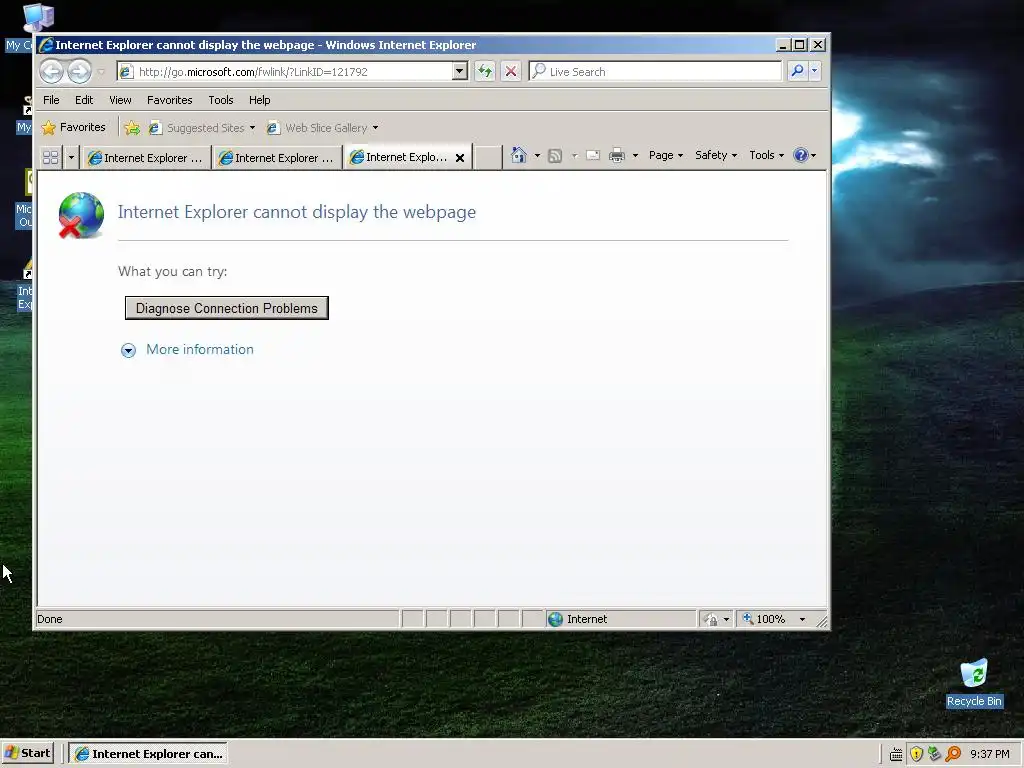
Task: Click the red X Stop button
Action: [511, 71]
